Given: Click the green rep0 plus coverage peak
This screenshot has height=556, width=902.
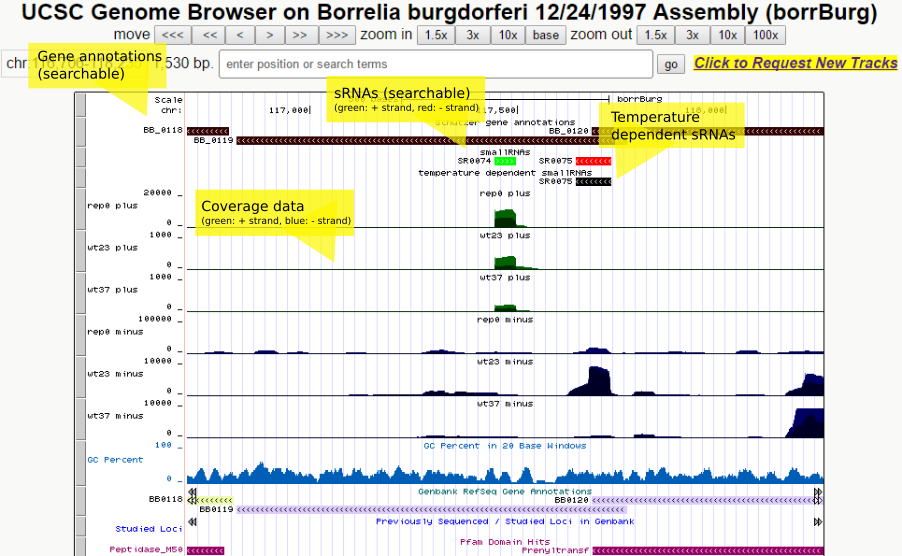Looking at the screenshot, I should [506, 218].
